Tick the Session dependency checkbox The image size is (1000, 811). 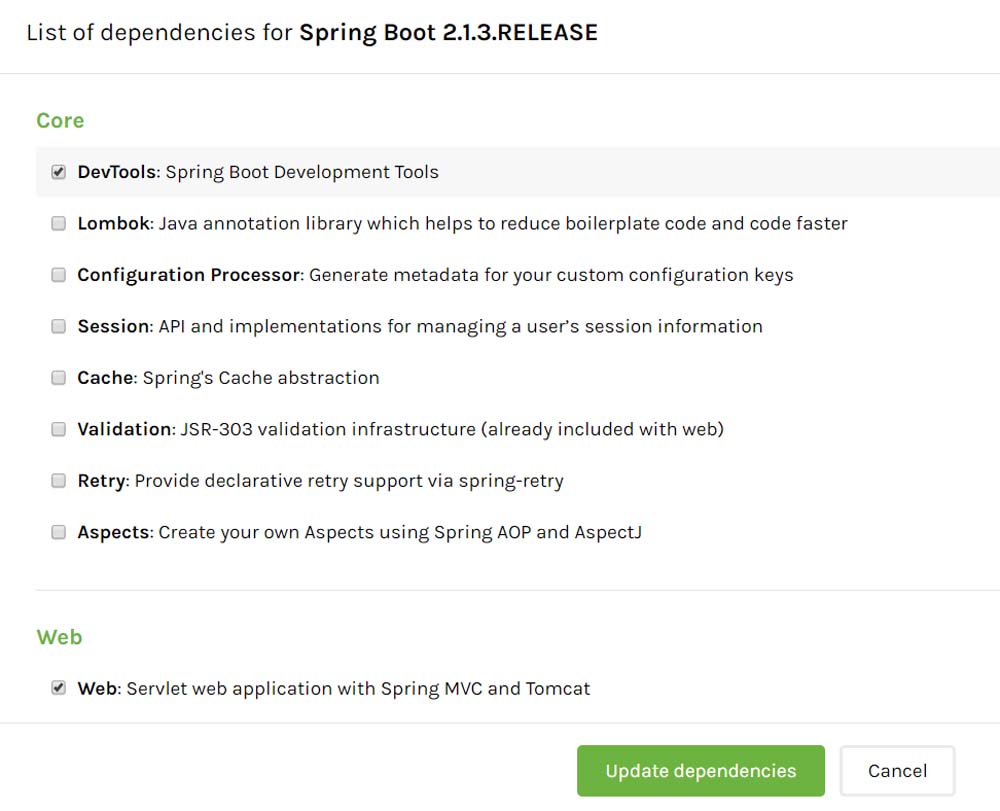pos(59,326)
